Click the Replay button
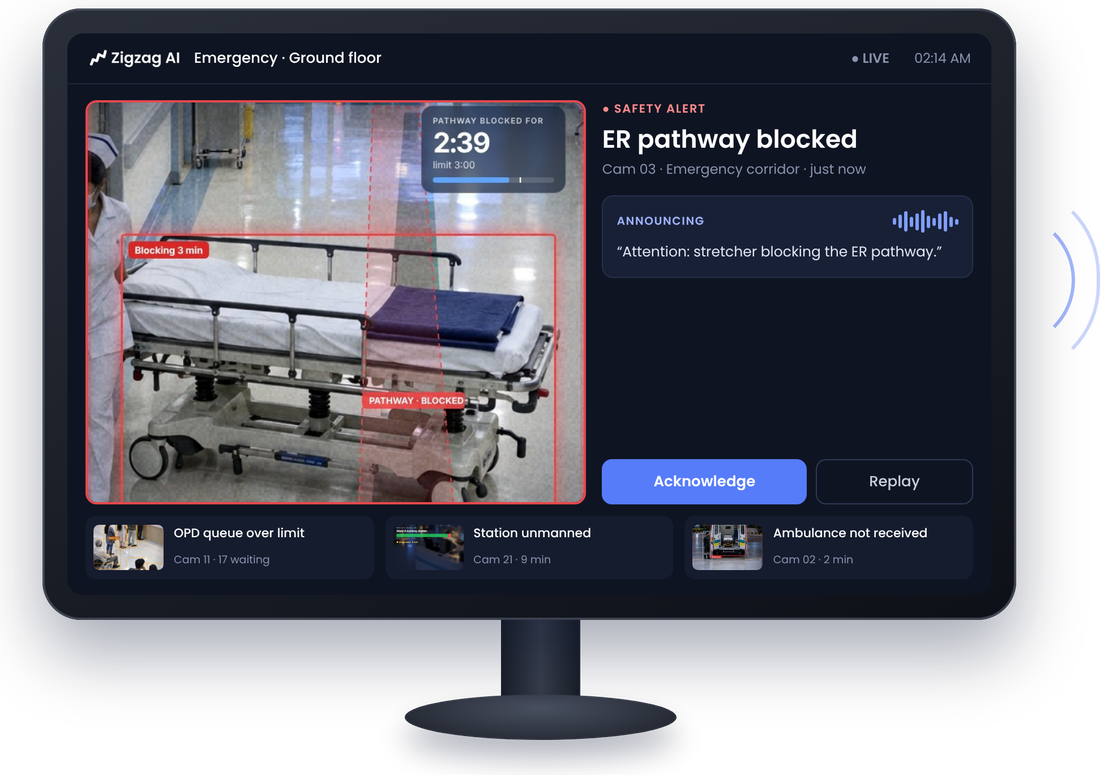This screenshot has height=775, width=1100. click(894, 481)
